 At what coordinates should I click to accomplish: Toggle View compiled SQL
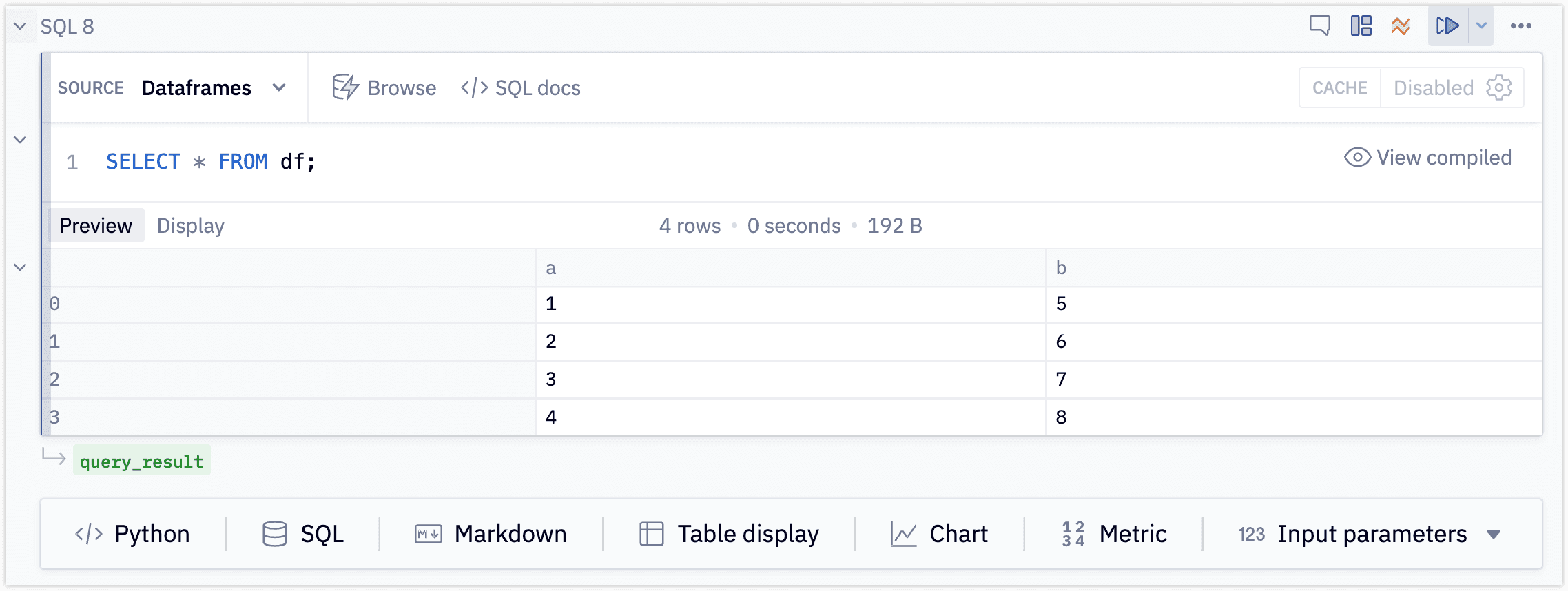(1427, 158)
